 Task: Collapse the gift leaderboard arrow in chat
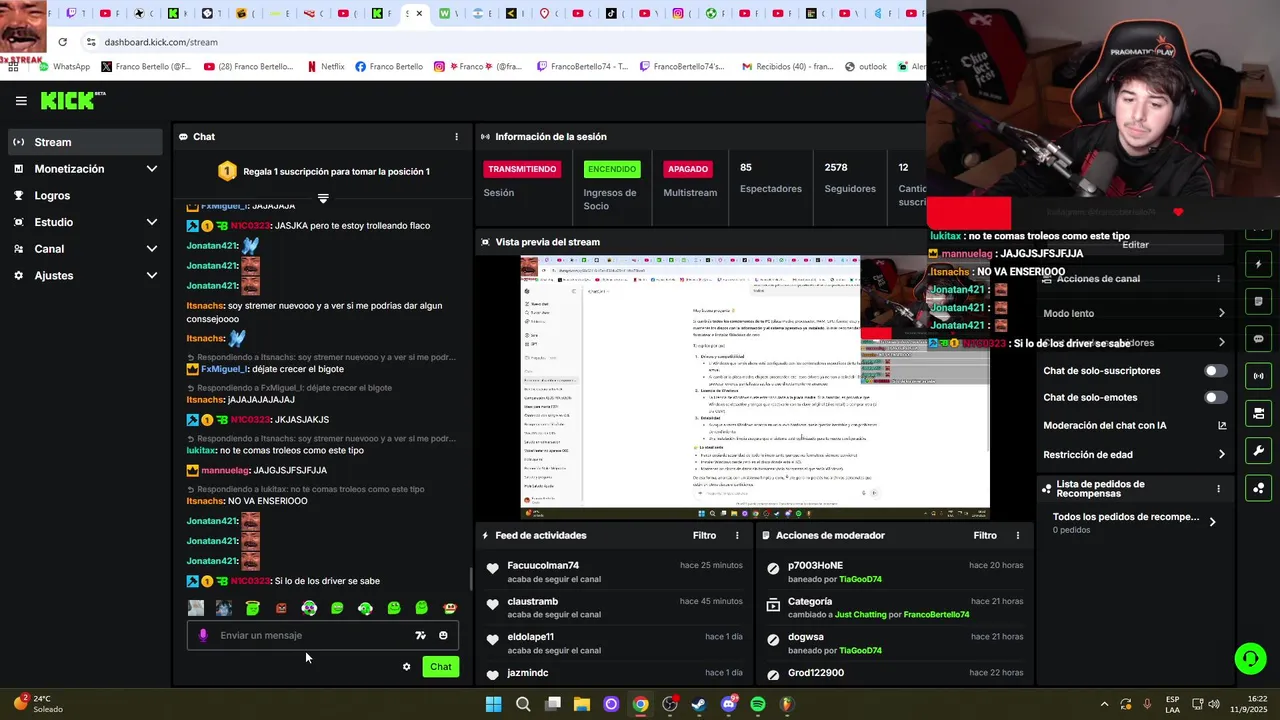(x=322, y=198)
